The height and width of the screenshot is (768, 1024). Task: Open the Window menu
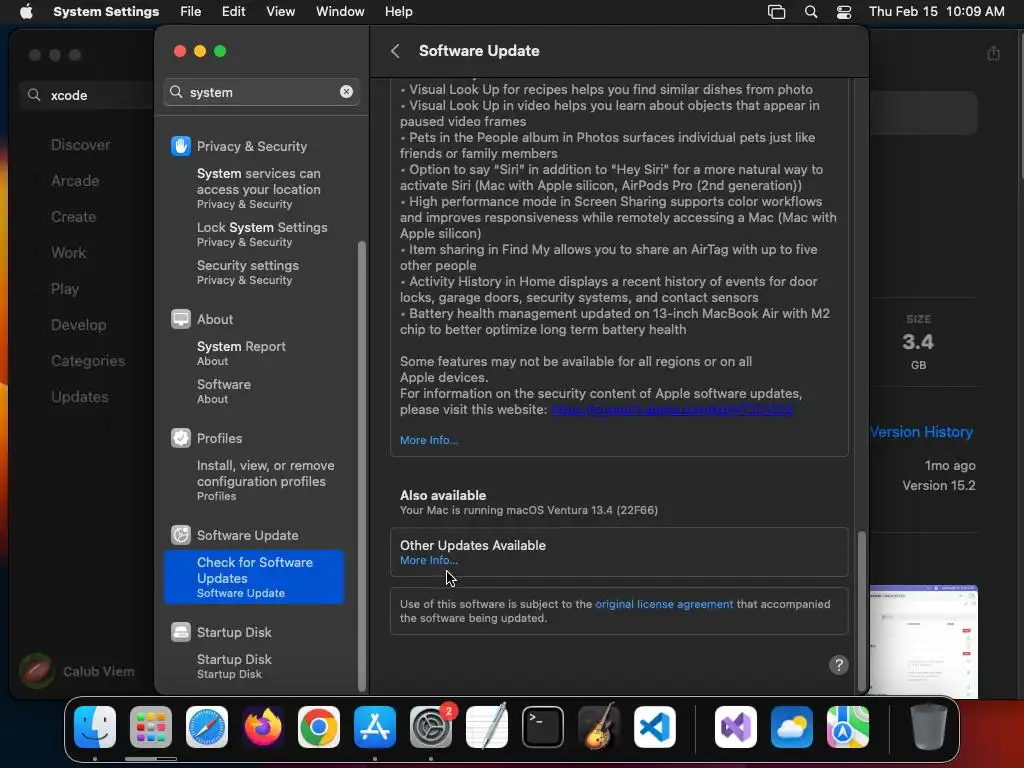[340, 12]
